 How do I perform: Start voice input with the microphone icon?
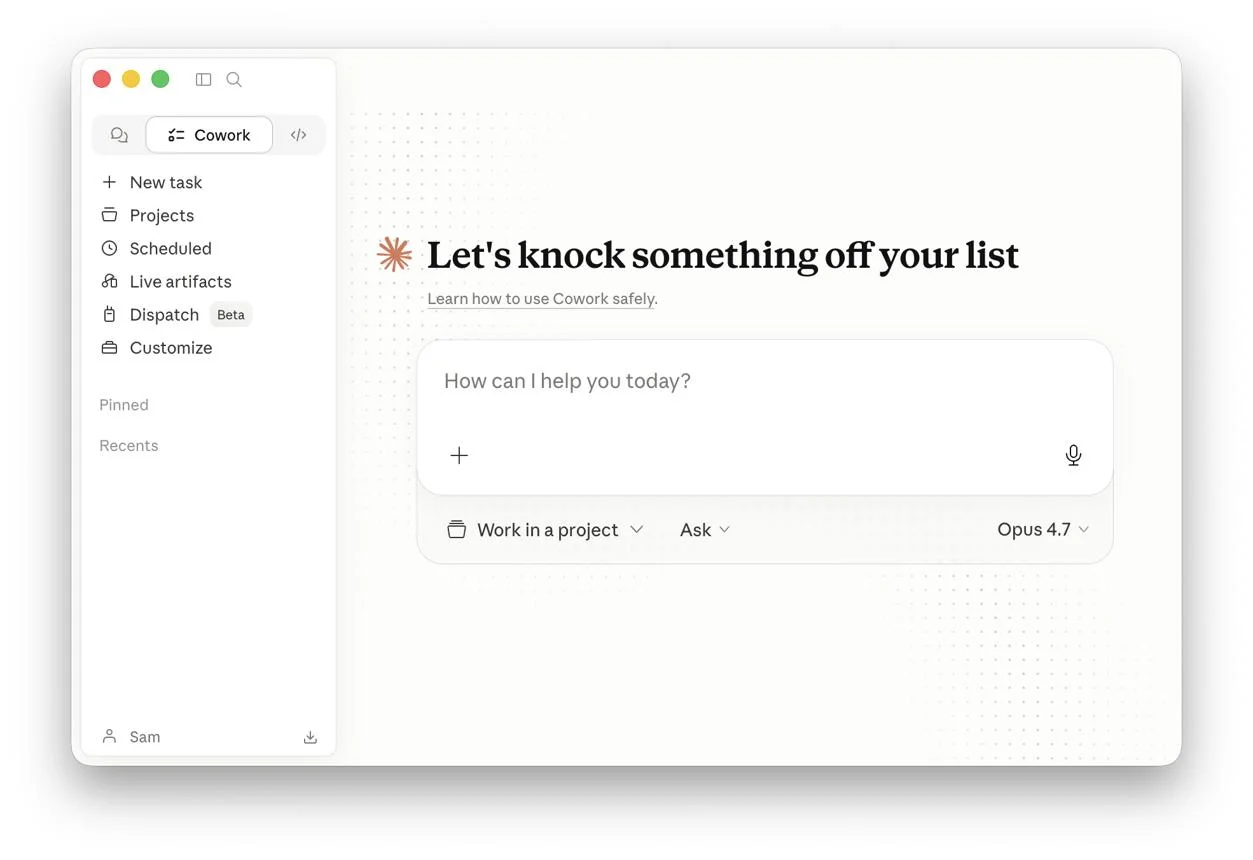(x=1073, y=456)
